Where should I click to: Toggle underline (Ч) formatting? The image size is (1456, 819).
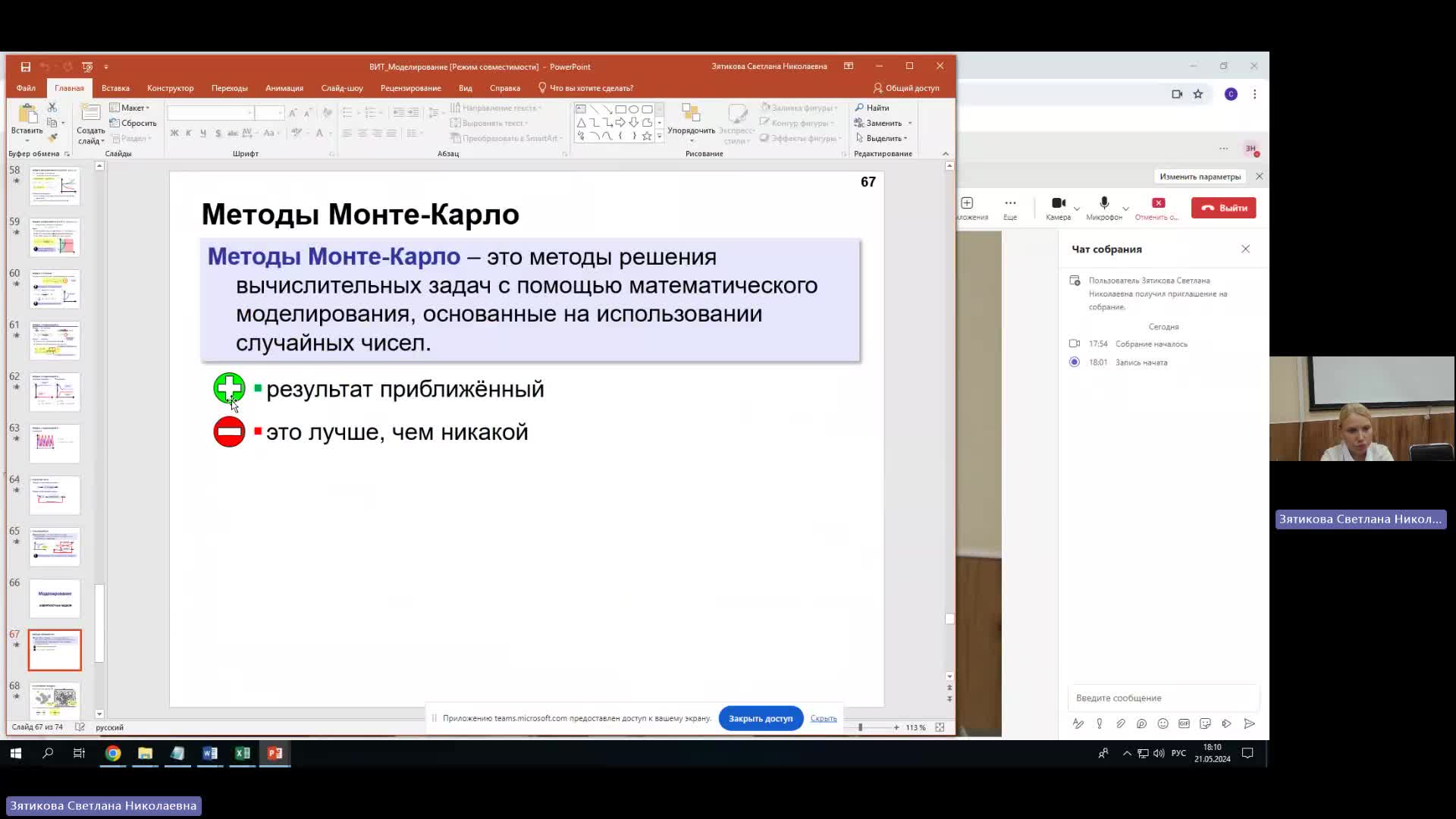[203, 133]
